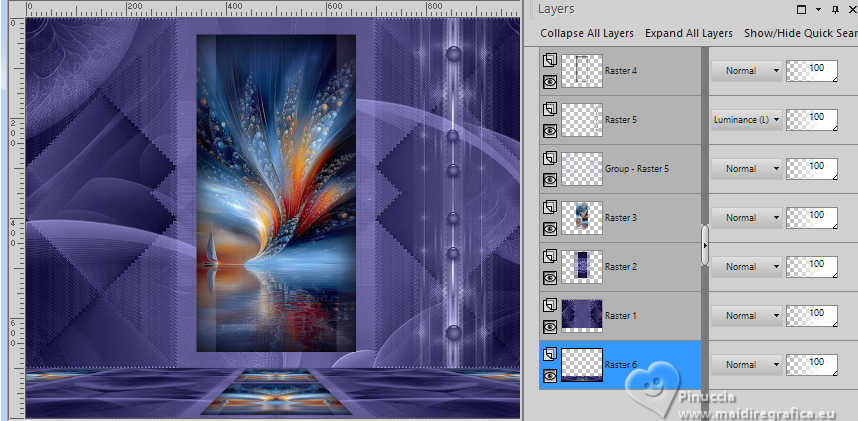Open blend mode dropdown for Group - Raster 5
Screen dimensions: 858x421
[x=747, y=169]
